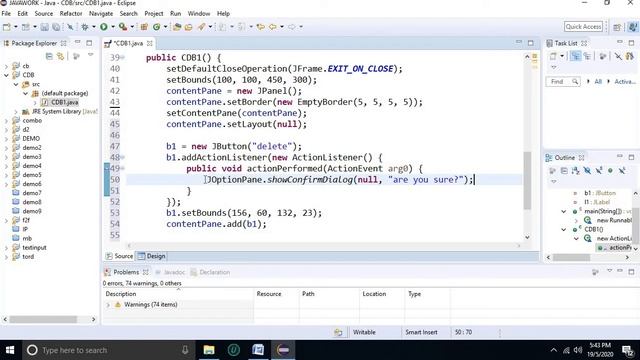Click Type here to search box

109,350
